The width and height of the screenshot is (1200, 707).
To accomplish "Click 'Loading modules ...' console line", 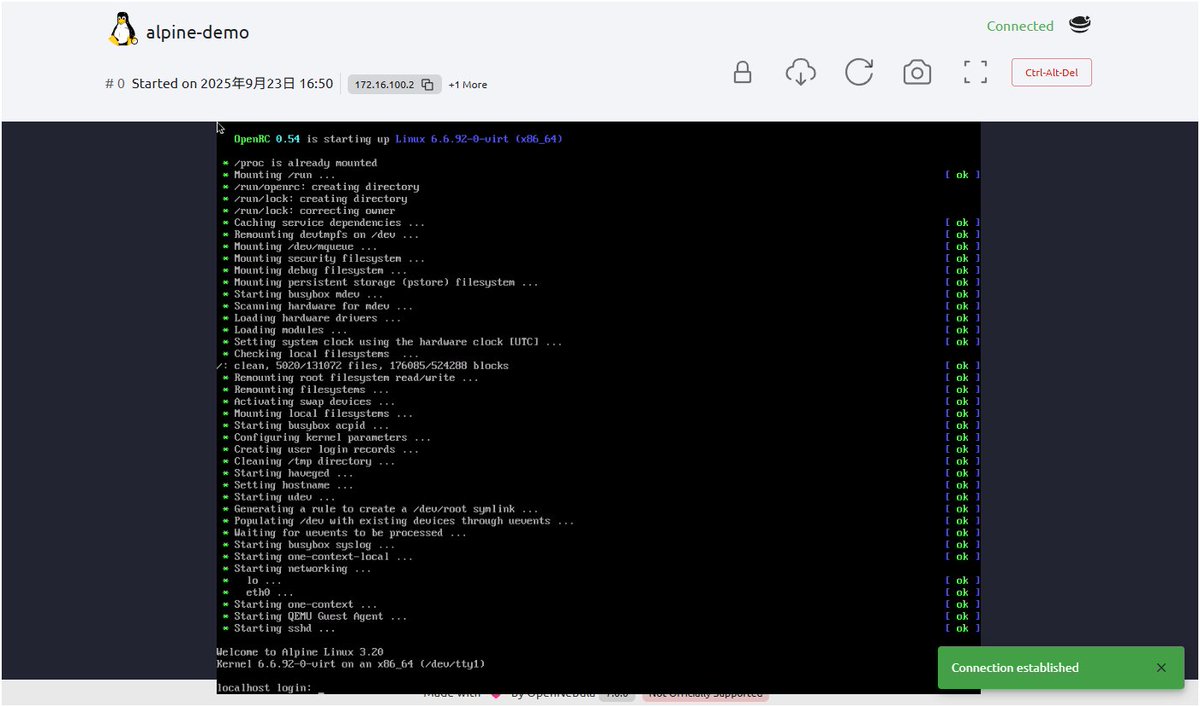I will 290,330.
